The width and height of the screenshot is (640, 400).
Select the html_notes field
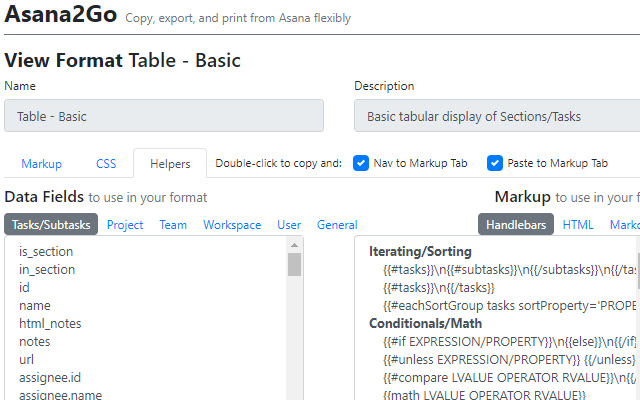coord(50,323)
